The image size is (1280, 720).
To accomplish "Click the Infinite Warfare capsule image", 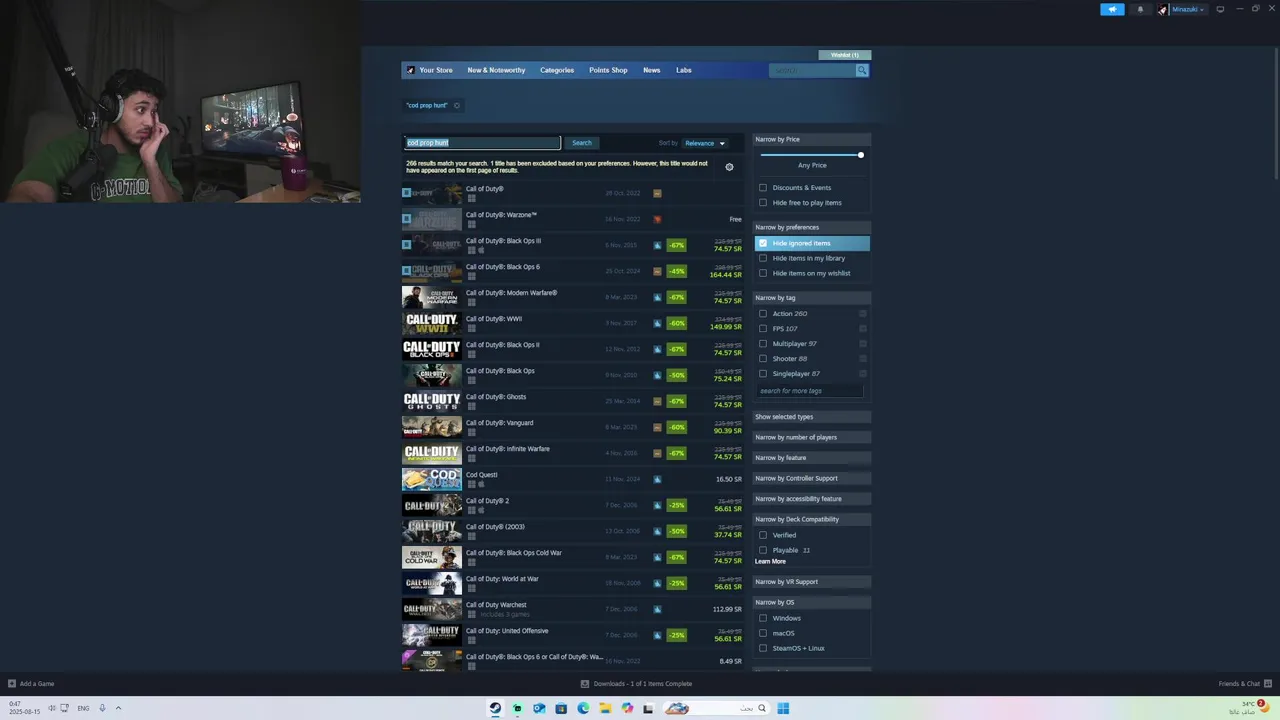I will point(432,453).
